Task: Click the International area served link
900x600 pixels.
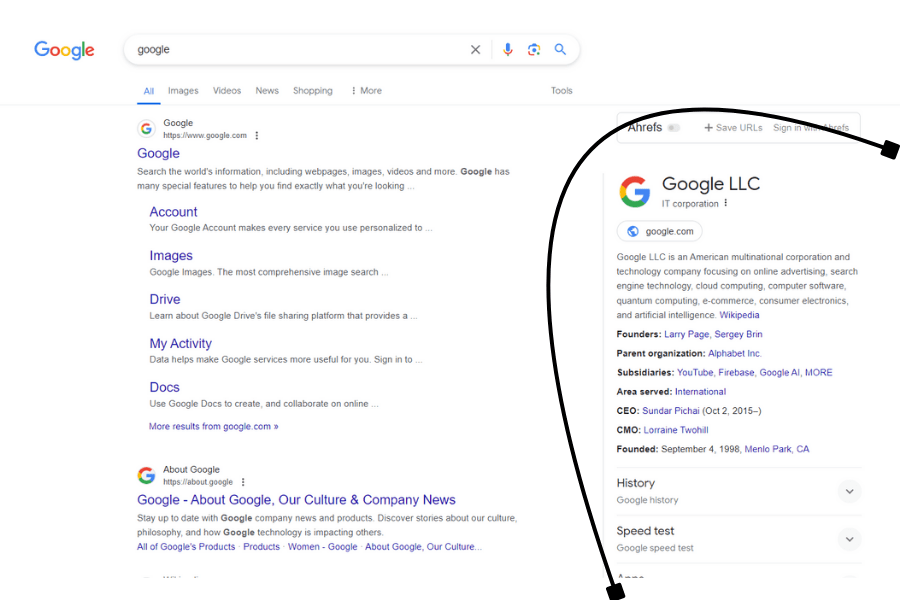Action: [700, 392]
